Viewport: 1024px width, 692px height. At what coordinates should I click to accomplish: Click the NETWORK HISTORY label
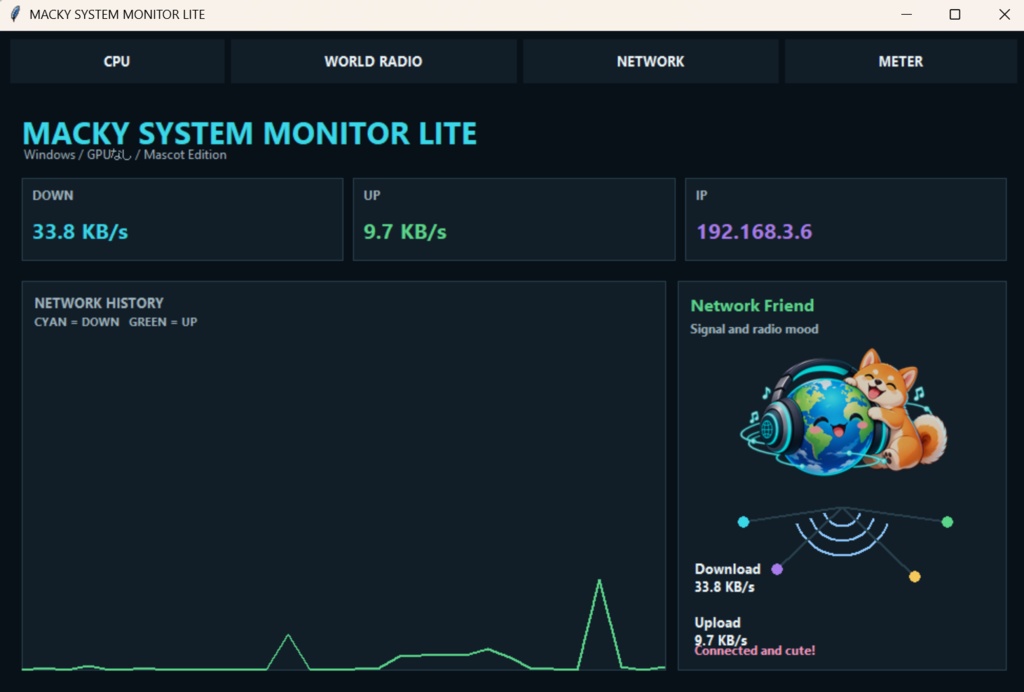[x=99, y=303]
